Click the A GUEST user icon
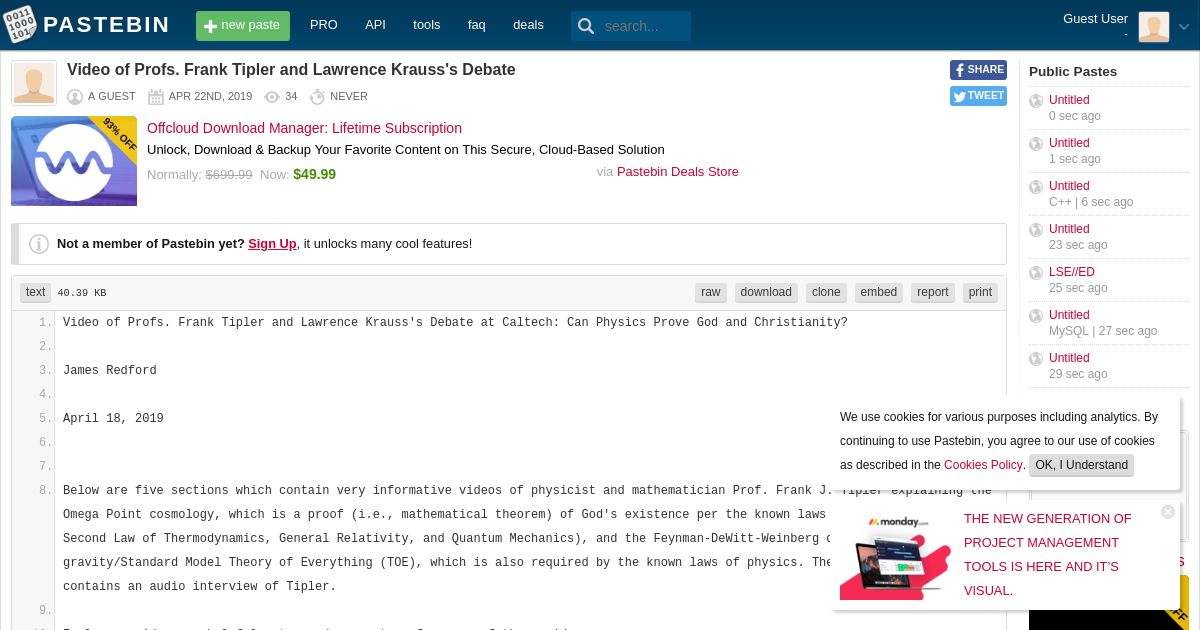 coord(75,97)
